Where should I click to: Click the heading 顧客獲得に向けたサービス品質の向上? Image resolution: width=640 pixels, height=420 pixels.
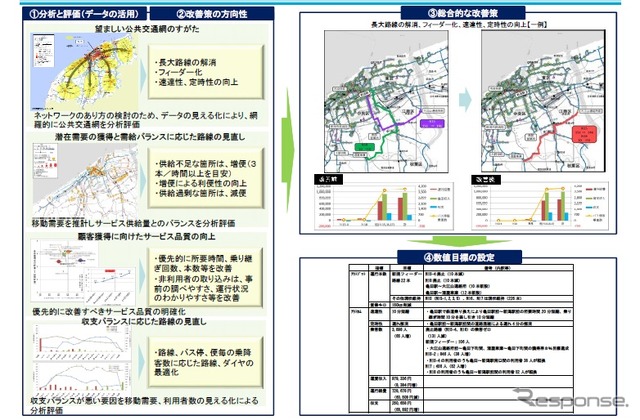coord(147,236)
